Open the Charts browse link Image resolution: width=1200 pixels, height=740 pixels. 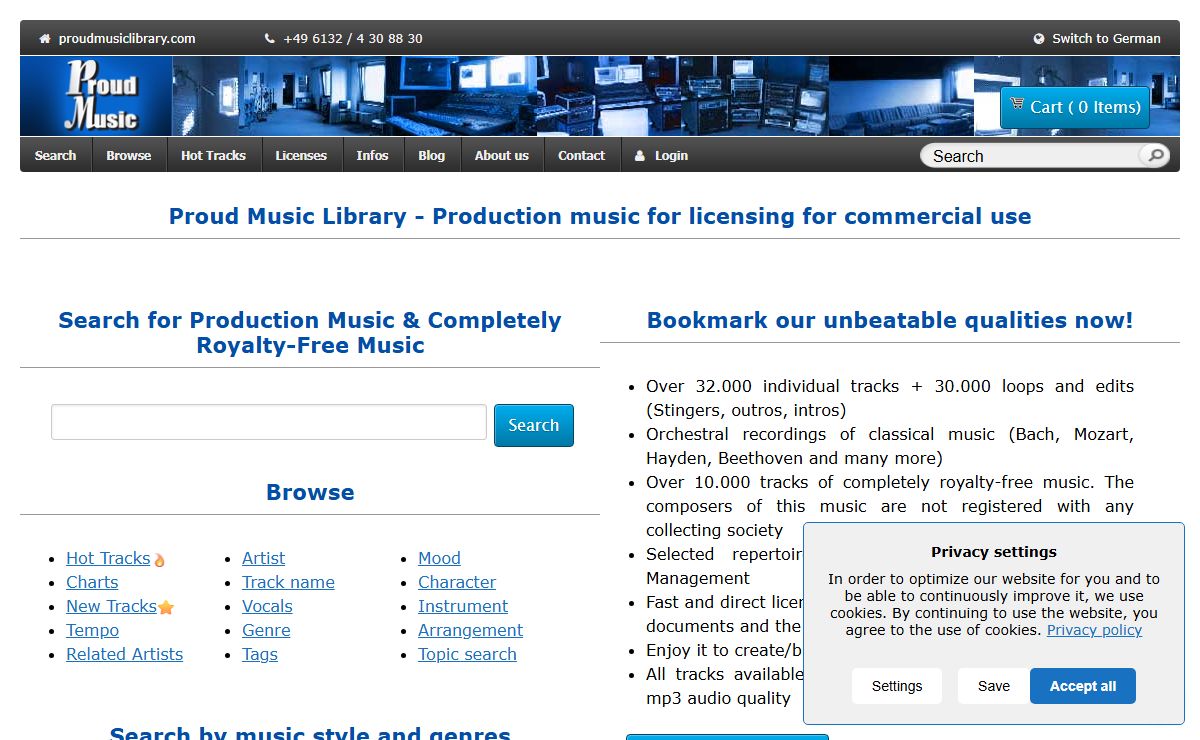point(92,582)
